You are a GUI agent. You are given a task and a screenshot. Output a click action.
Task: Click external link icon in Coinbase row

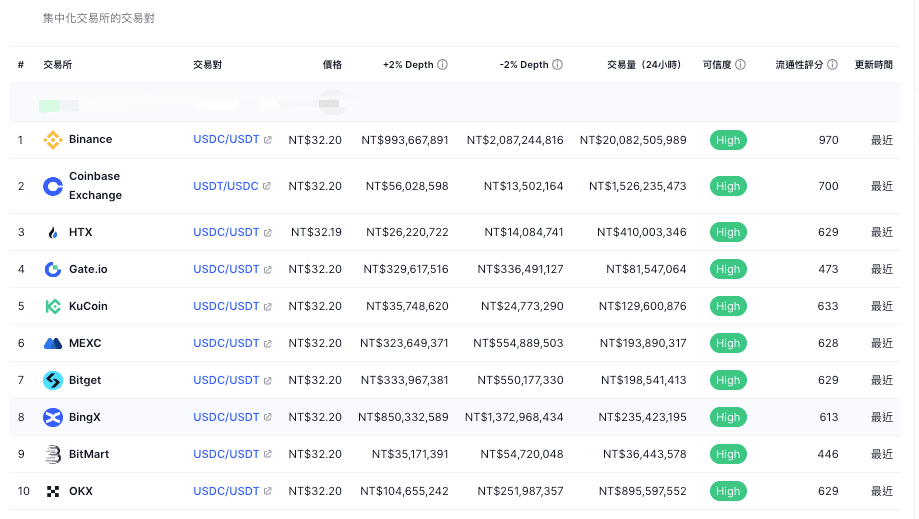(x=267, y=186)
